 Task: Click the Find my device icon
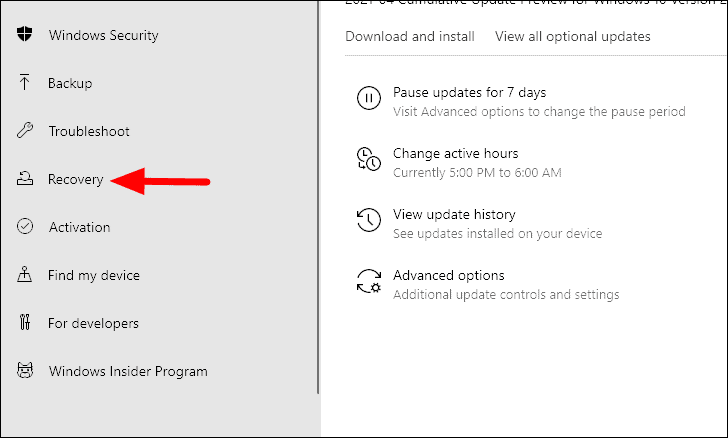(x=25, y=275)
